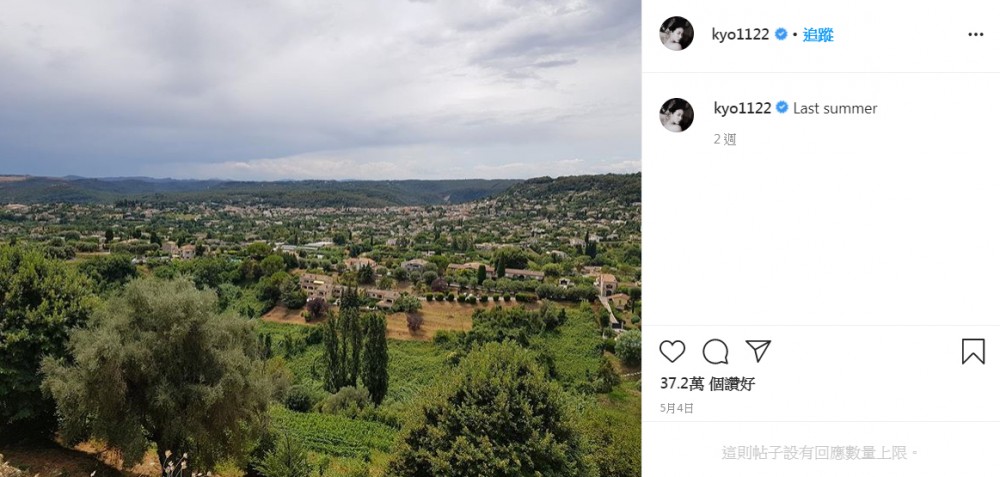The width and height of the screenshot is (1000, 477).
Task: Click the verified badge beside the caption username
Action: pyautogui.click(x=783, y=108)
